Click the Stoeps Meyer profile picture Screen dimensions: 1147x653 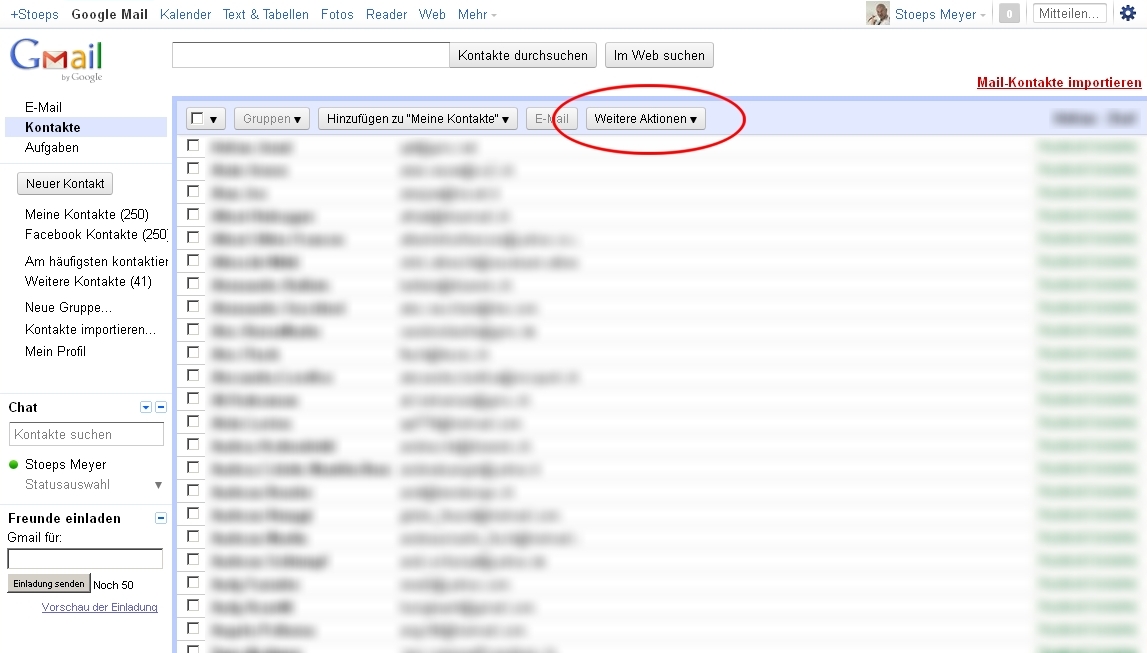[877, 14]
